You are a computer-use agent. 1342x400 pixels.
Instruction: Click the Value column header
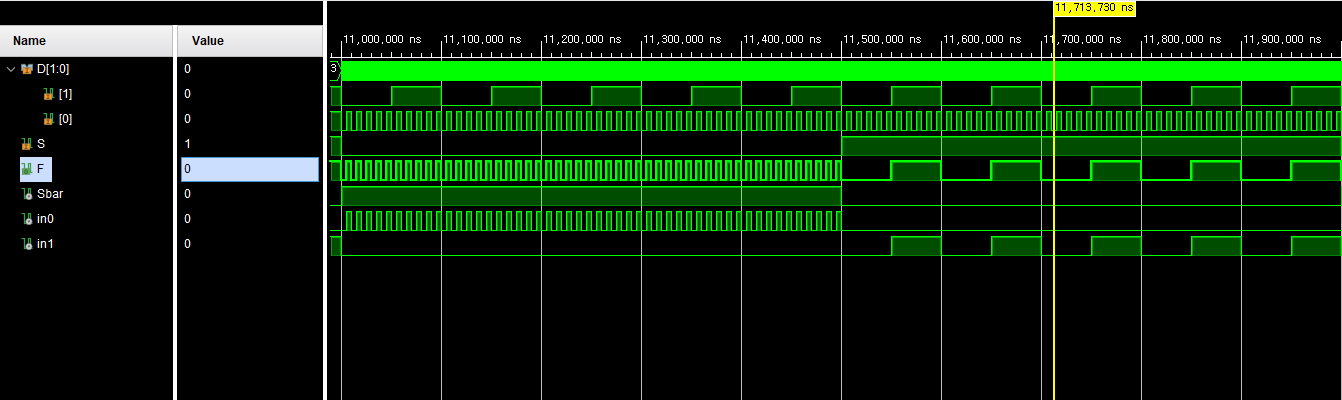pos(249,41)
